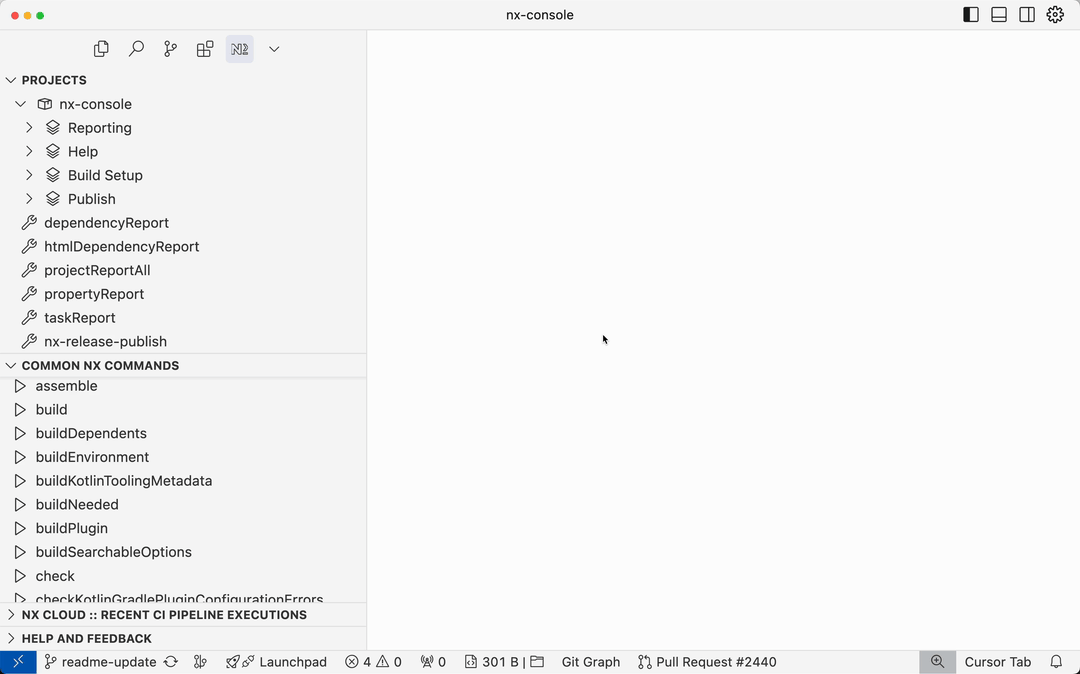This screenshot has height=674, width=1080.
Task: Open the Explorer view icon
Action: pyautogui.click(x=101, y=49)
